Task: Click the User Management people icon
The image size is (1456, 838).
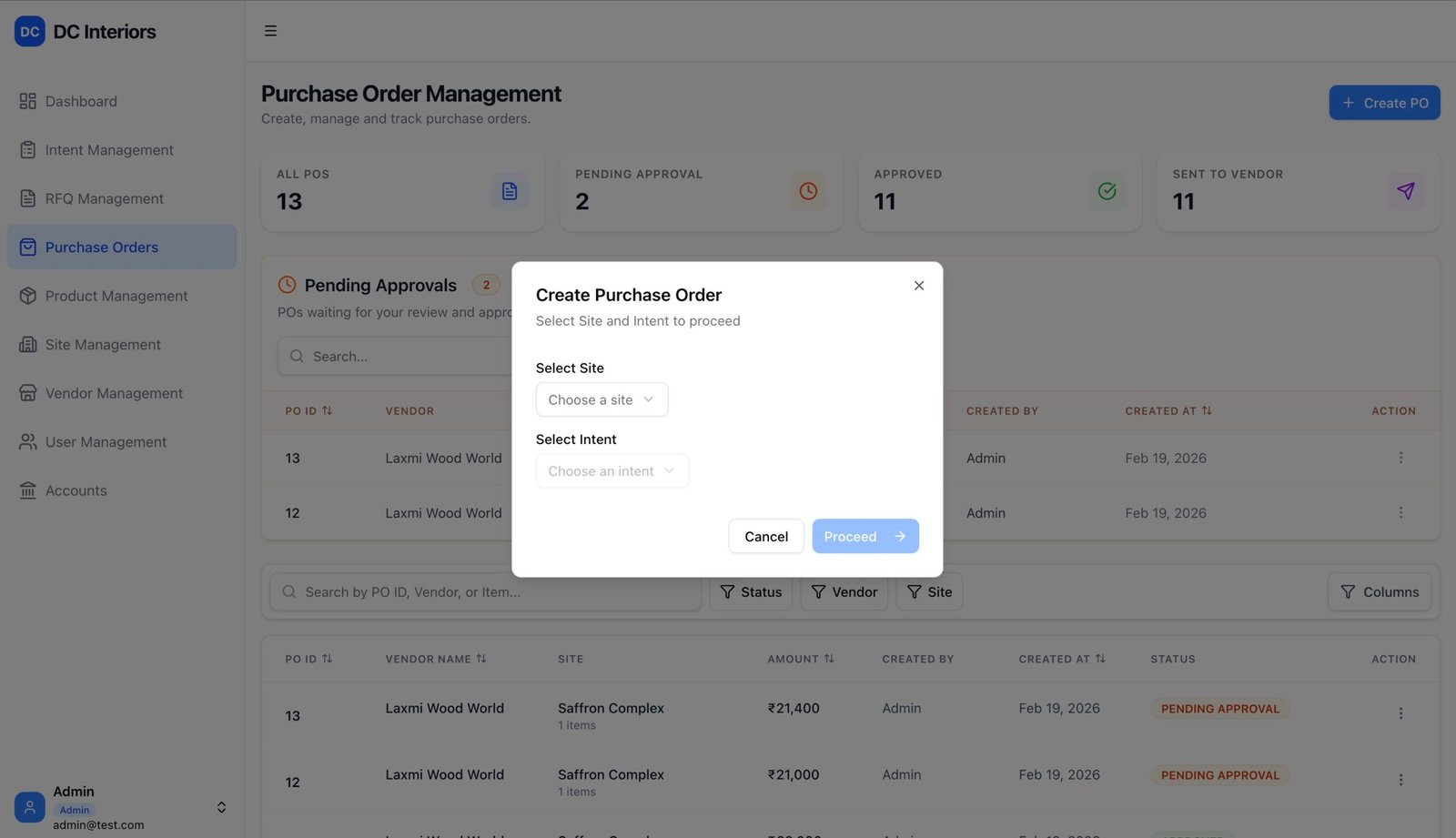Action: pyautogui.click(x=28, y=442)
